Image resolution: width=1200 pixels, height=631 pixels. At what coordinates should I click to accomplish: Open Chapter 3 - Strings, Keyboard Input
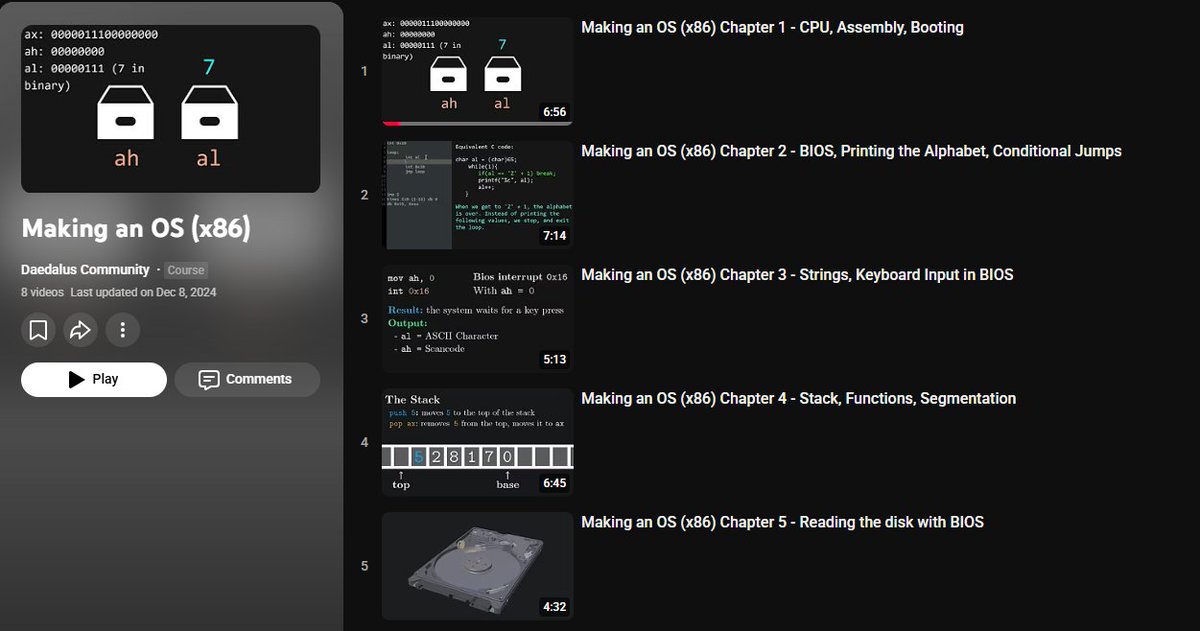tap(797, 274)
